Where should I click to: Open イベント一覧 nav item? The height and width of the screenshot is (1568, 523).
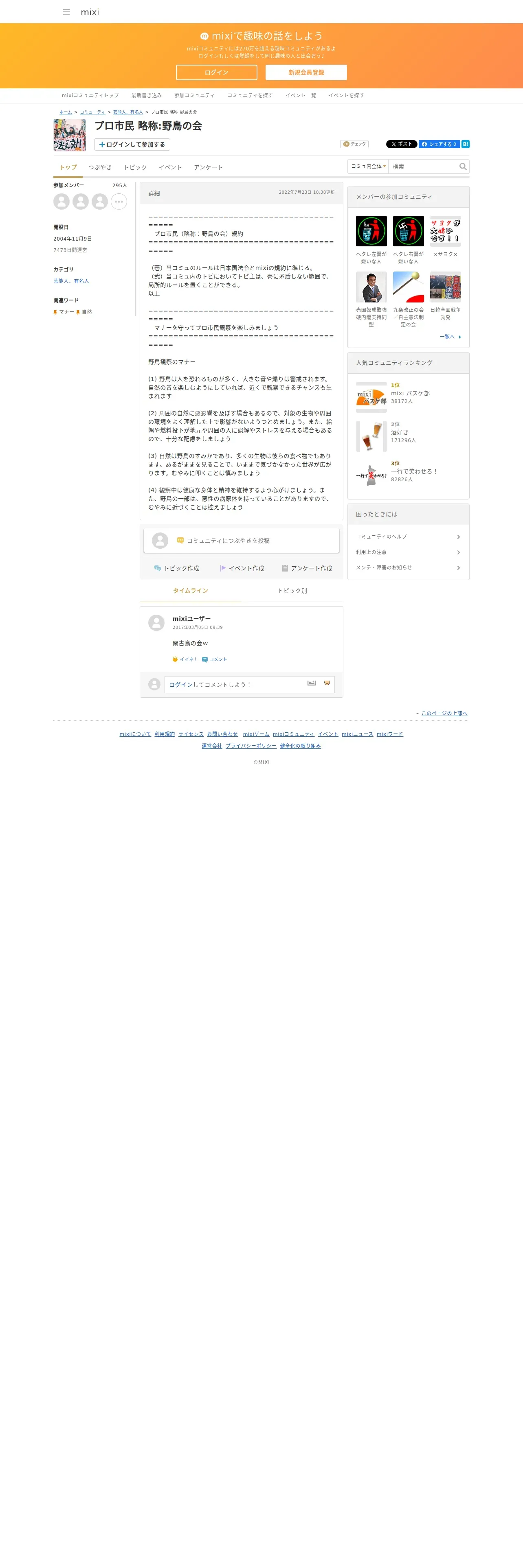pyautogui.click(x=301, y=96)
